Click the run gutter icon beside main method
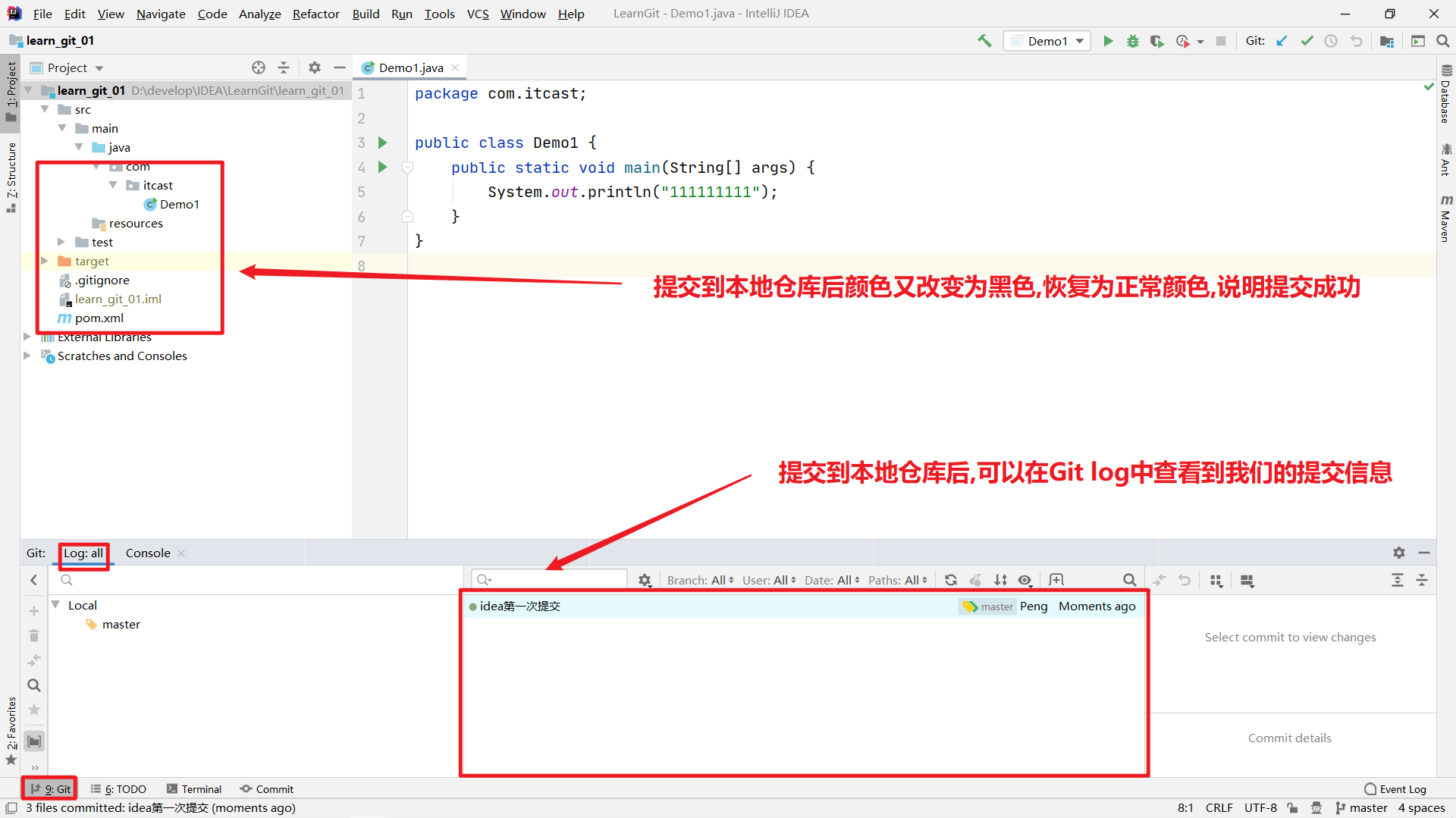The image size is (1456, 818). pos(383,167)
